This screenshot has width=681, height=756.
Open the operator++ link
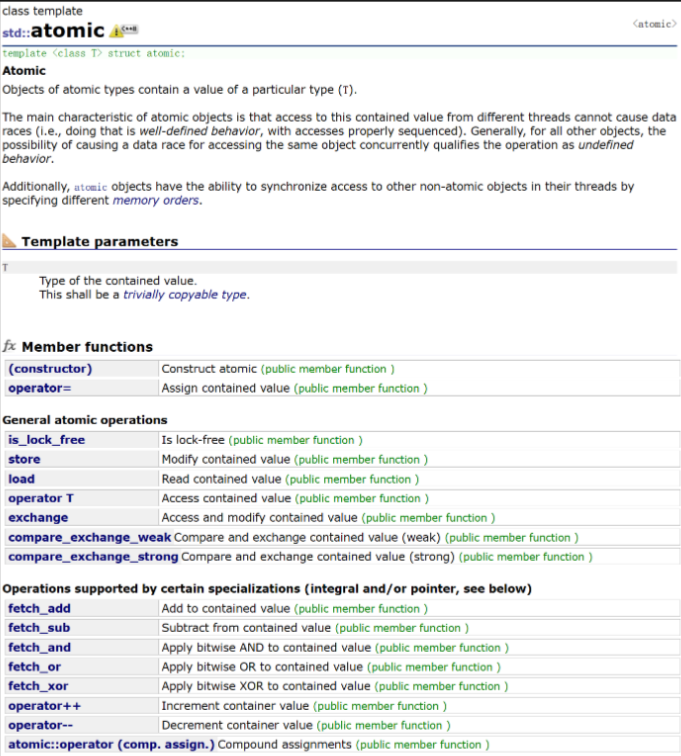click(44, 706)
